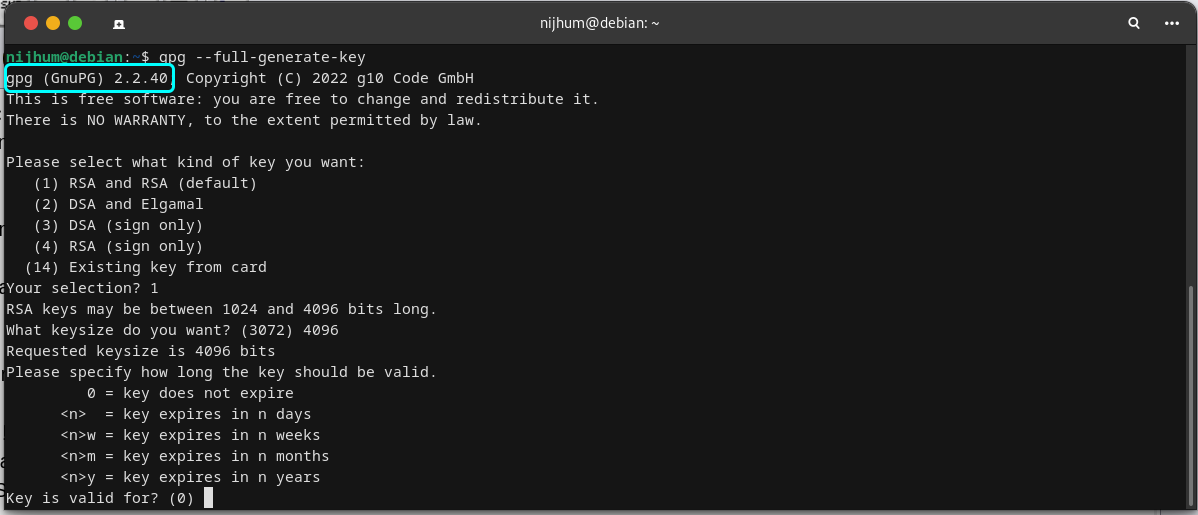Open the terminal search icon

click(1134, 24)
